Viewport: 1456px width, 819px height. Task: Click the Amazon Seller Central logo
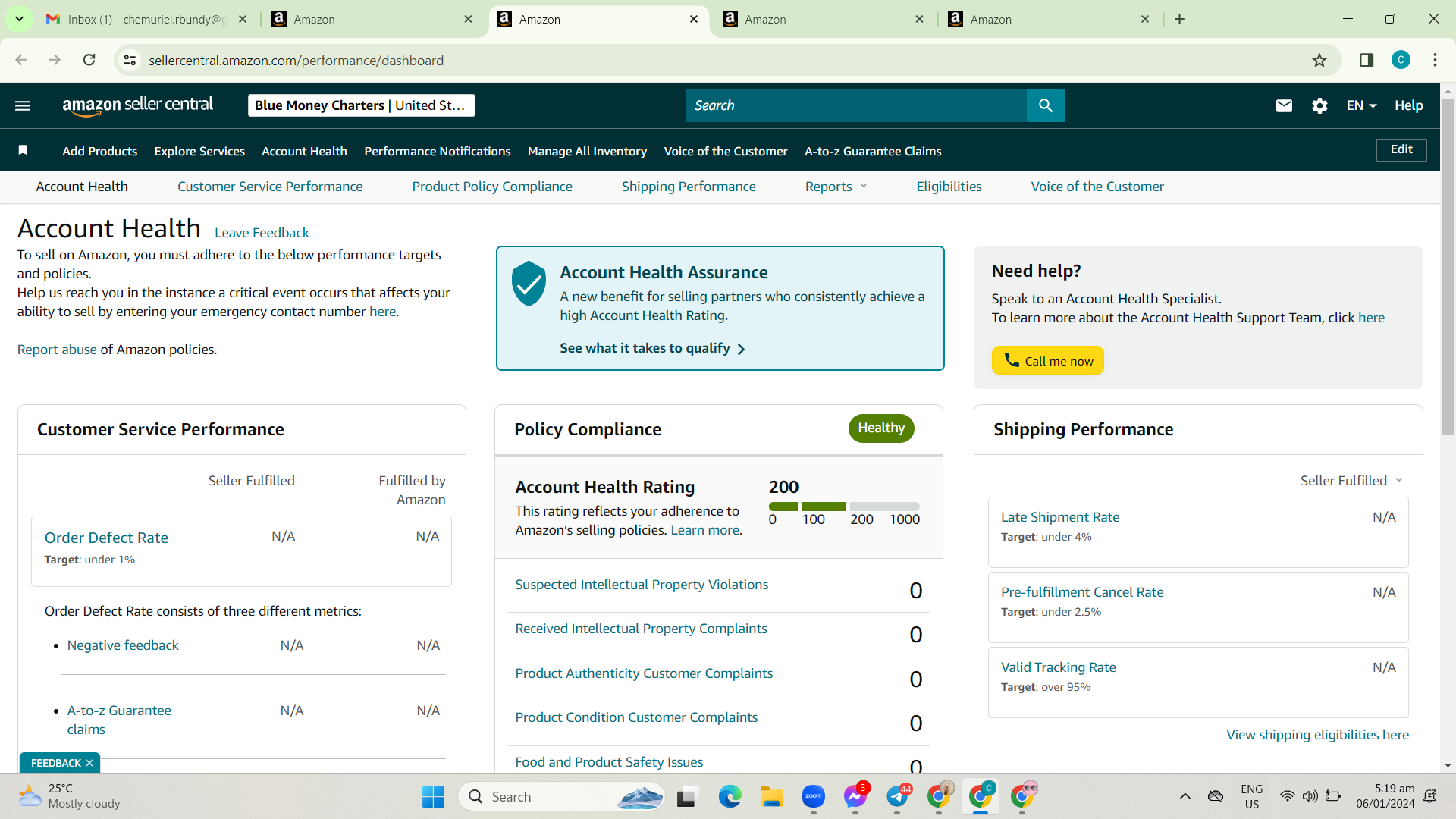coord(137,105)
